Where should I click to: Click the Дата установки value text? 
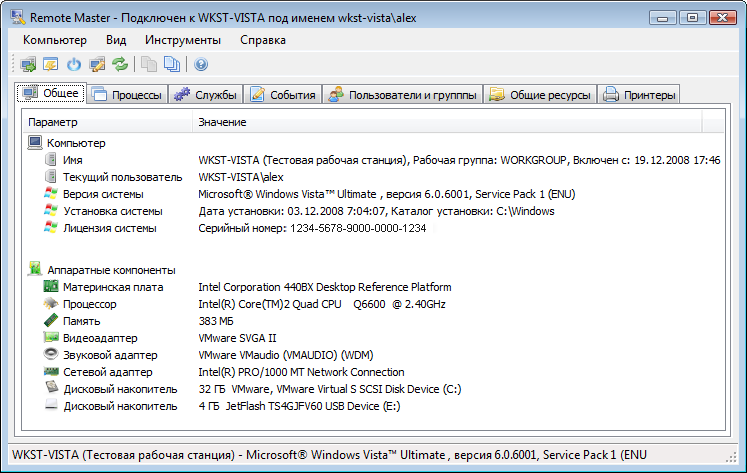(x=376, y=211)
